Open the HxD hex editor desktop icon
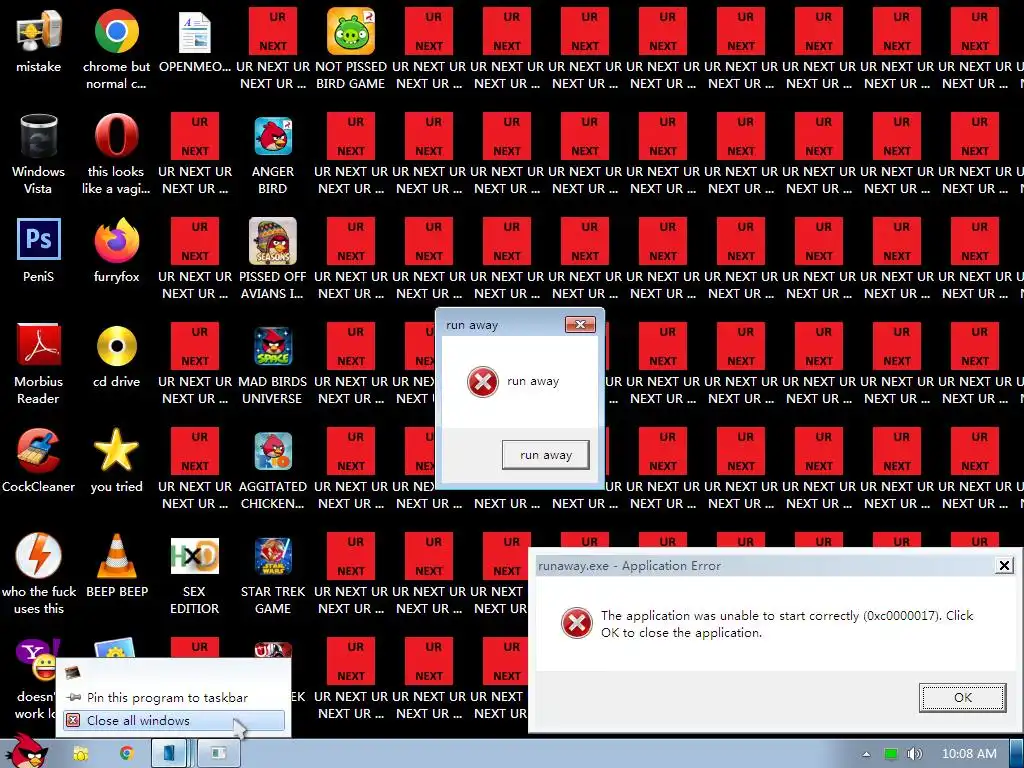 195,556
